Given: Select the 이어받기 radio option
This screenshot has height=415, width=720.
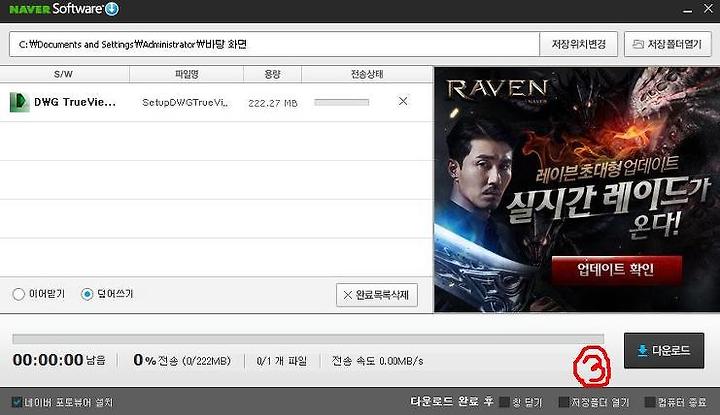Looking at the screenshot, I should (x=19, y=294).
